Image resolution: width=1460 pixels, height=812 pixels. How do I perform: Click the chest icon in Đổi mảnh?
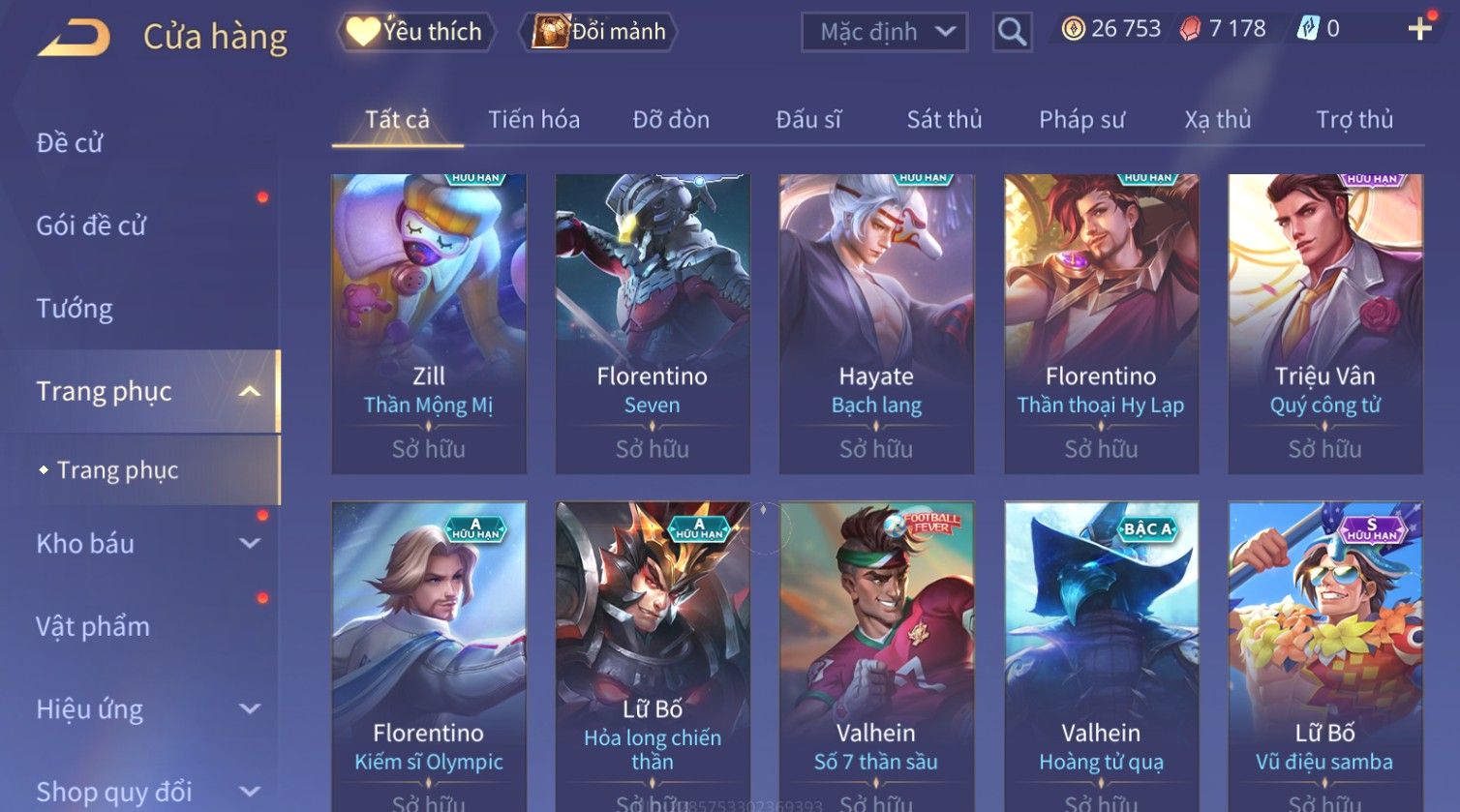click(551, 32)
